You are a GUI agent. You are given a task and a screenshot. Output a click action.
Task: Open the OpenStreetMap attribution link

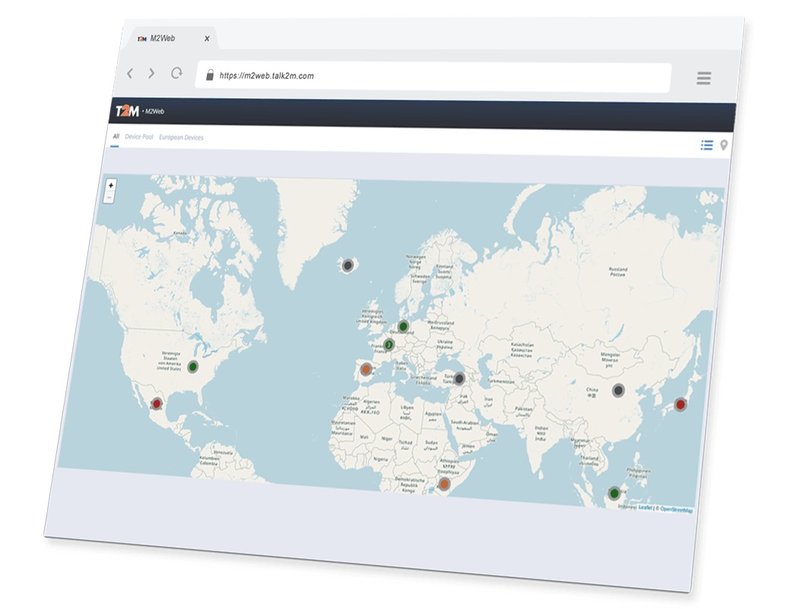pos(676,509)
